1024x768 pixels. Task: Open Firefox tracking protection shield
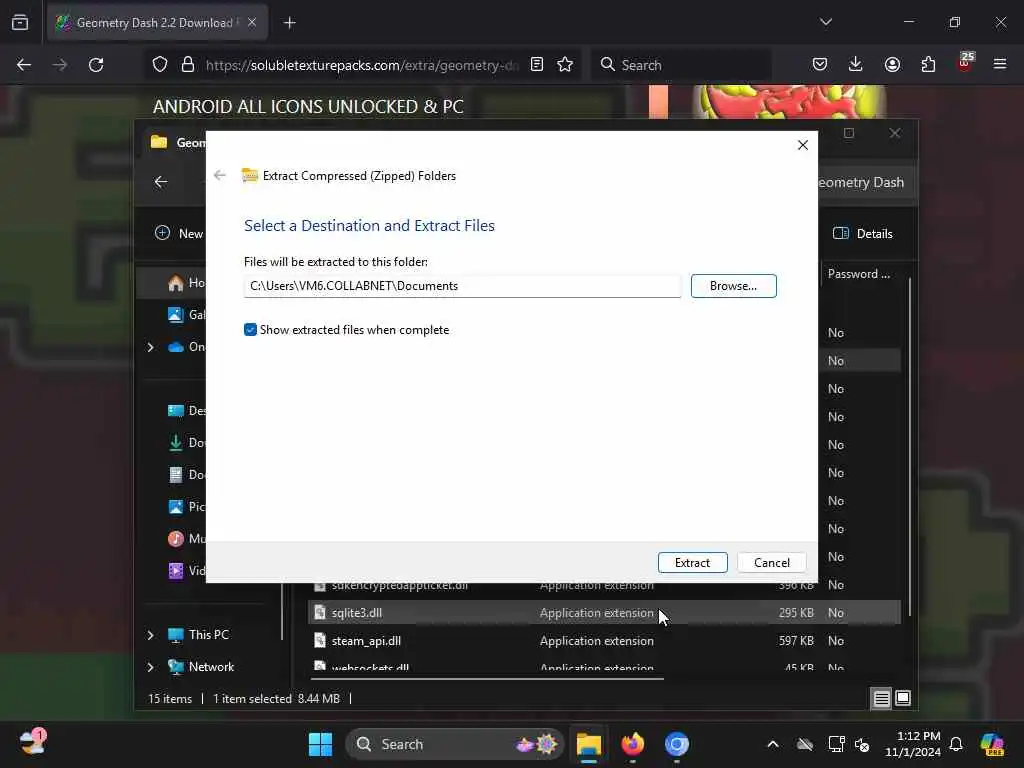pos(160,65)
